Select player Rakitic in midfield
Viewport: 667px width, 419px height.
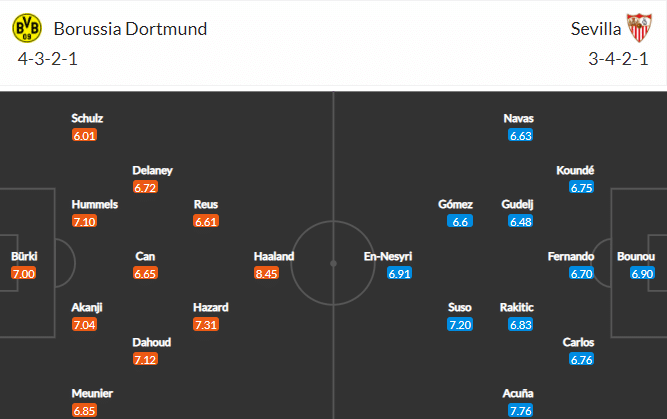point(517,307)
